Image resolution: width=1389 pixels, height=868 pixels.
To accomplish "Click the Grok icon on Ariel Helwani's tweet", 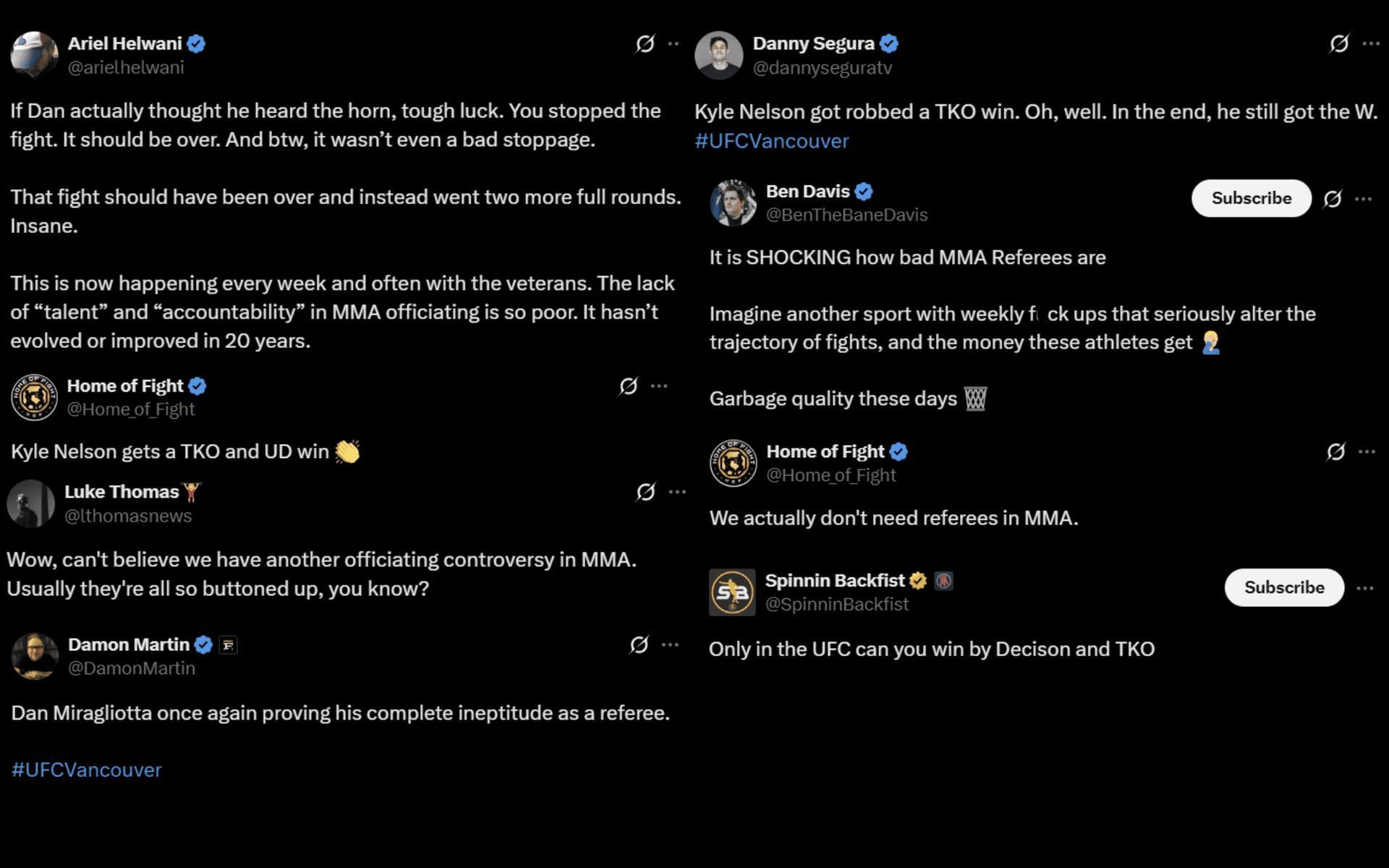I will (645, 44).
